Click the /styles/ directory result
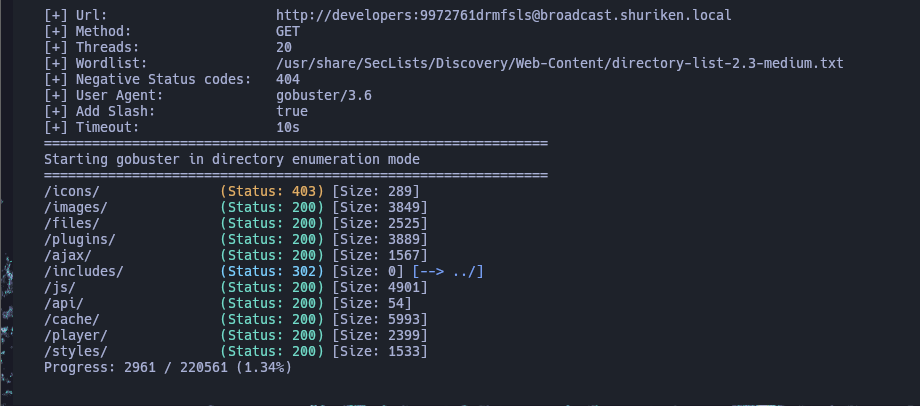Viewport: 920px width, 406px height. (76, 351)
